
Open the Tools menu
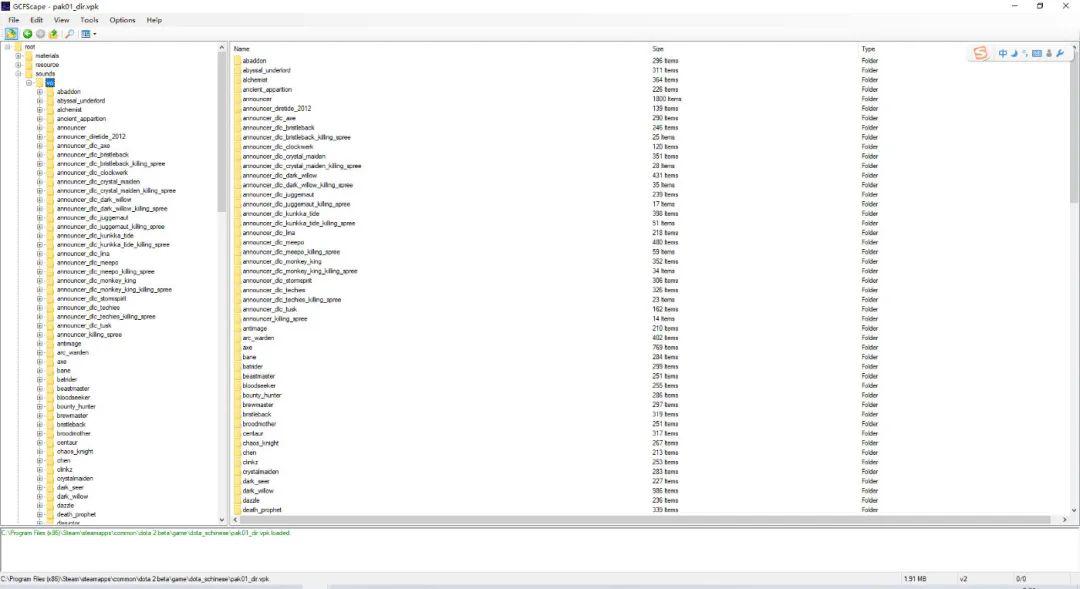90,20
